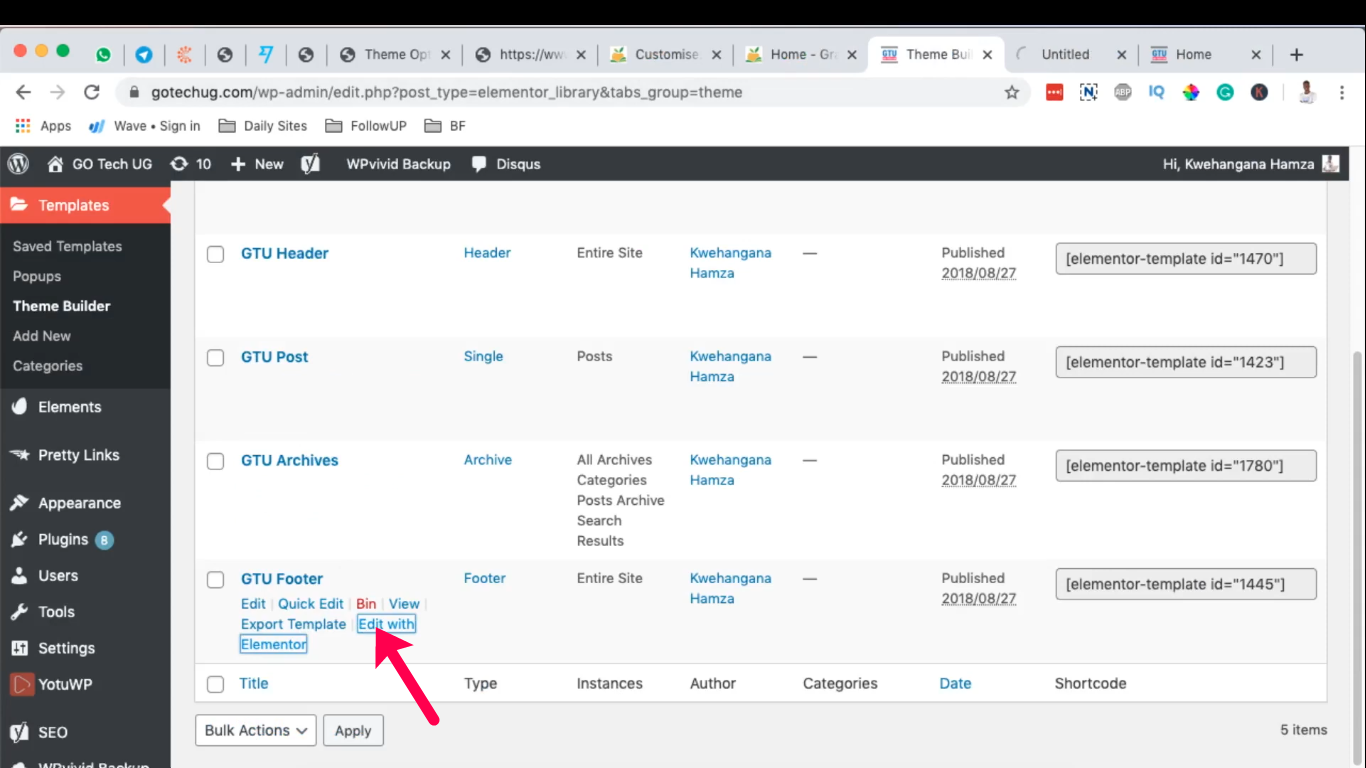
Task: Click the GTU Footer shortcode field
Action: point(1186,584)
